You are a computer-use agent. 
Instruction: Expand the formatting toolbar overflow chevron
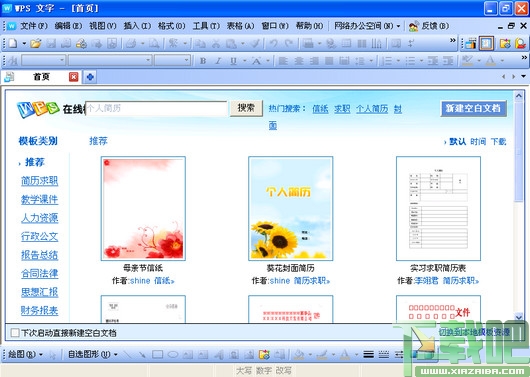pyautogui.click(x=524, y=58)
